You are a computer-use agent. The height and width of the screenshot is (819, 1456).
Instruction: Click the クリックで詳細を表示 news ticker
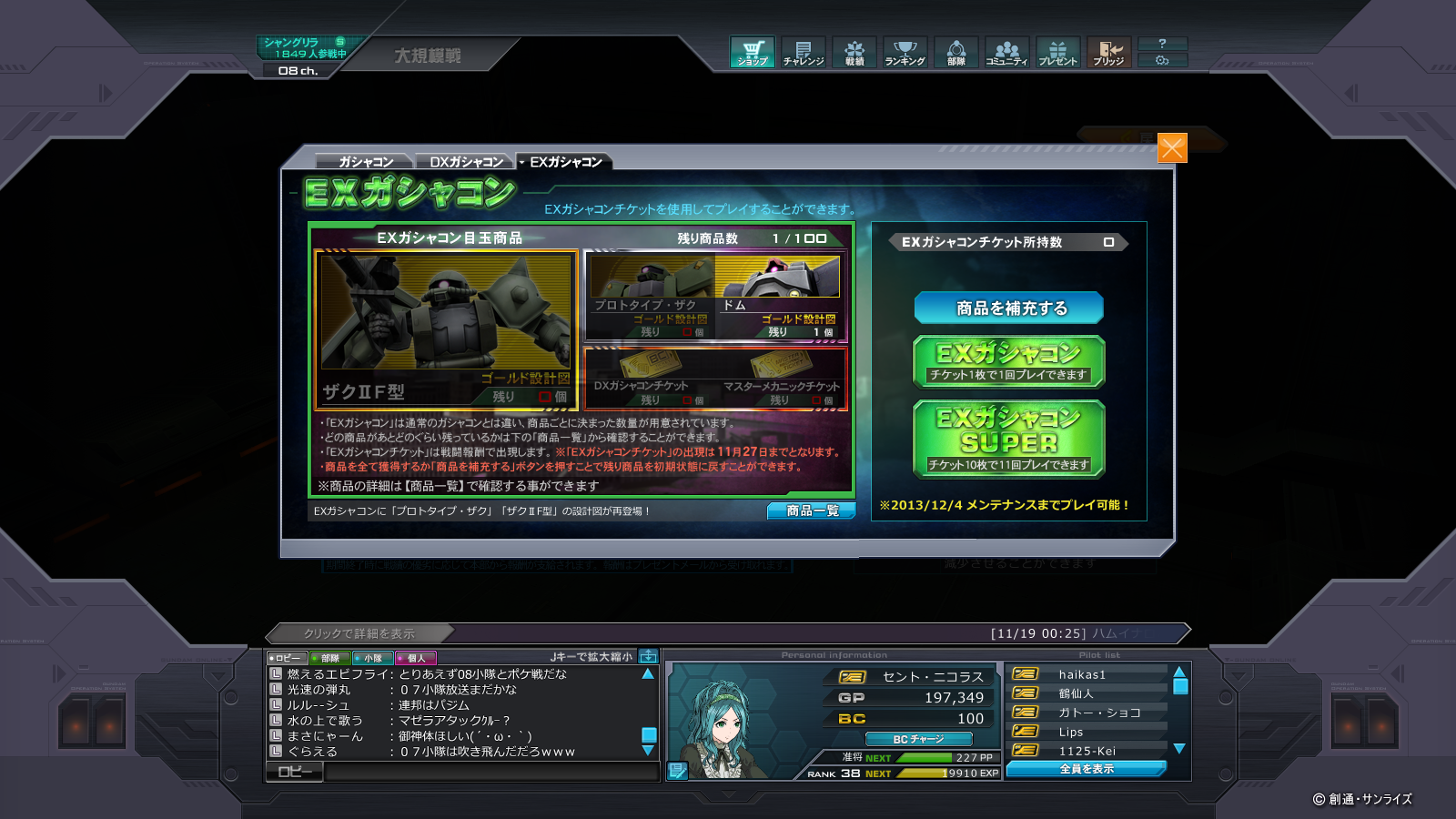[359, 633]
